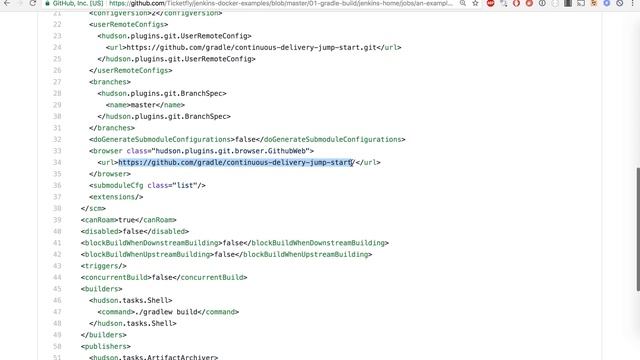The height and width of the screenshot is (360, 640).
Task: Click the 'triggers/' tag on line 43
Action: [104, 266]
